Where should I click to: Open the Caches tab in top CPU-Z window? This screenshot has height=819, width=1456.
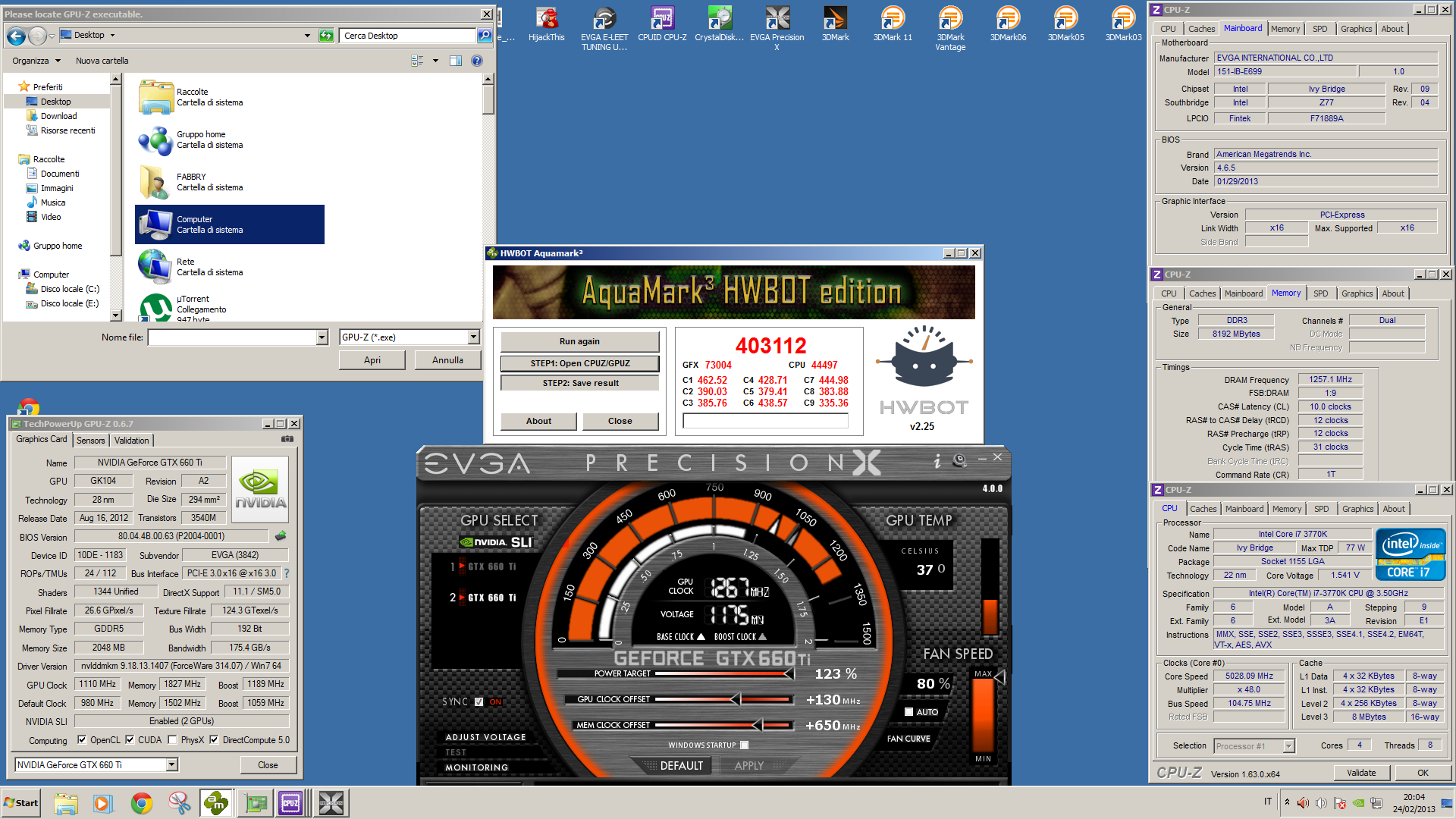(1201, 29)
